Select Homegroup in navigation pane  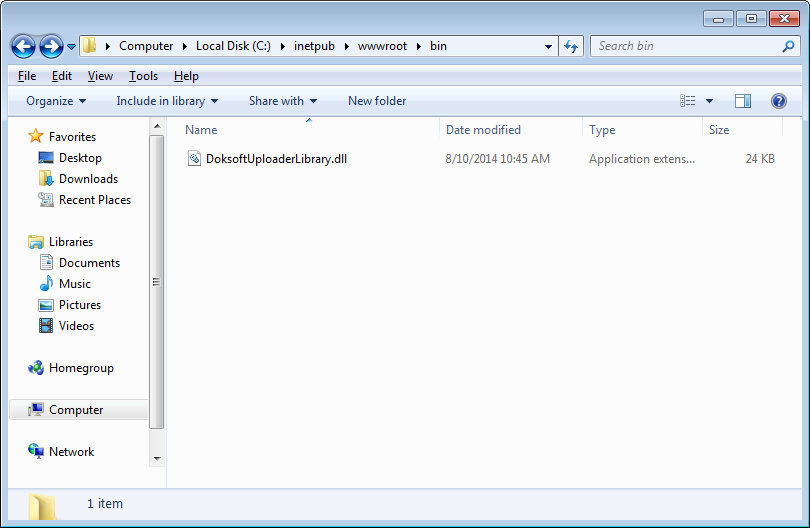(81, 368)
